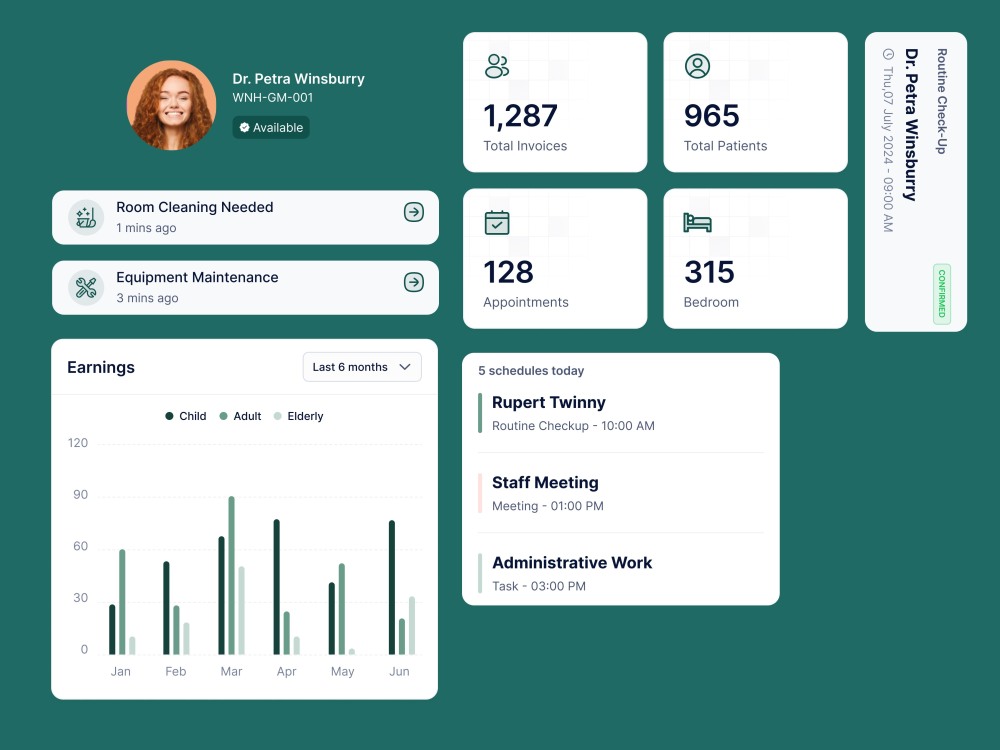This screenshot has width=1000, height=750.
Task: Click the Equipment Maintenance tools icon
Action: tap(85, 287)
